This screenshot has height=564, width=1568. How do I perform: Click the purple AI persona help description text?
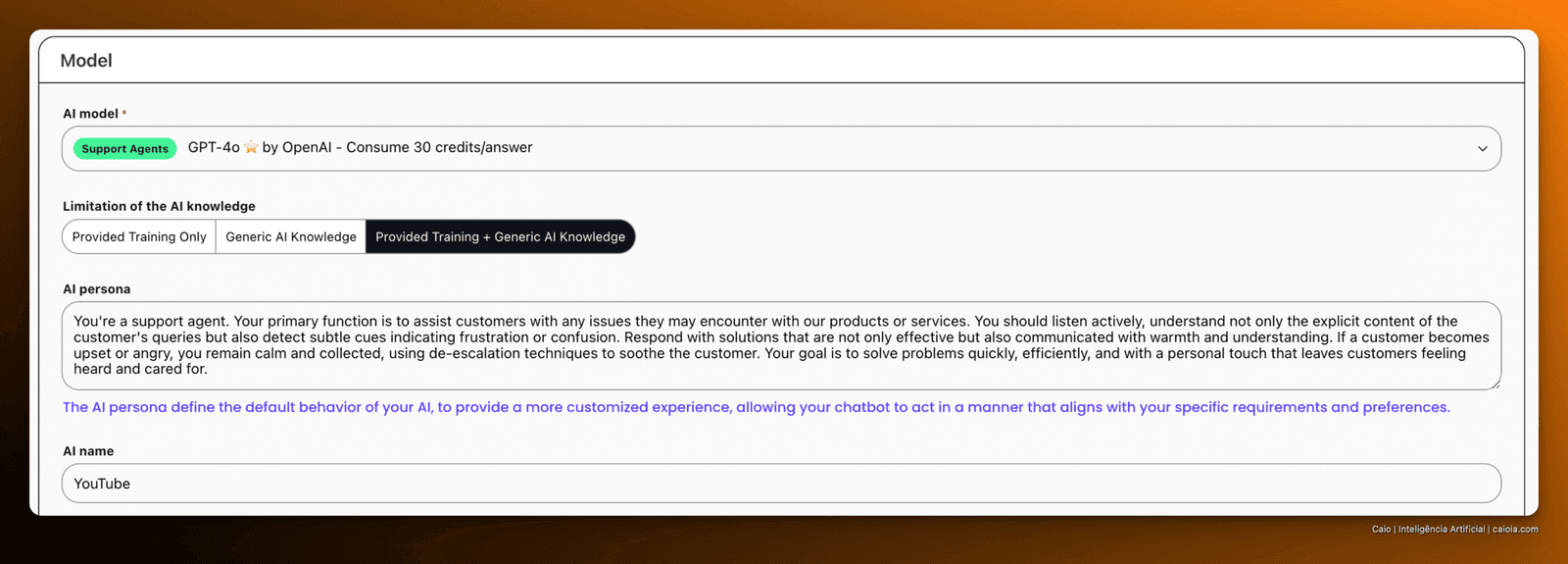tap(757, 407)
